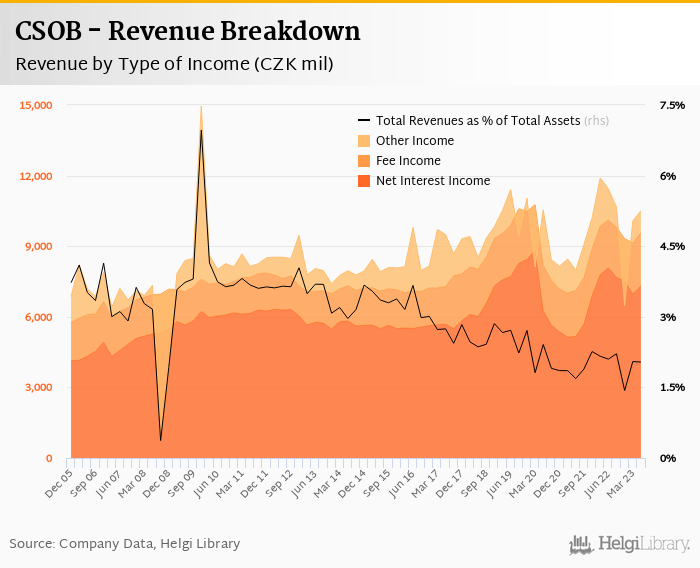The height and width of the screenshot is (568, 700).
Task: Click the 'Sep 18' x-axis label
Action: 475,484
